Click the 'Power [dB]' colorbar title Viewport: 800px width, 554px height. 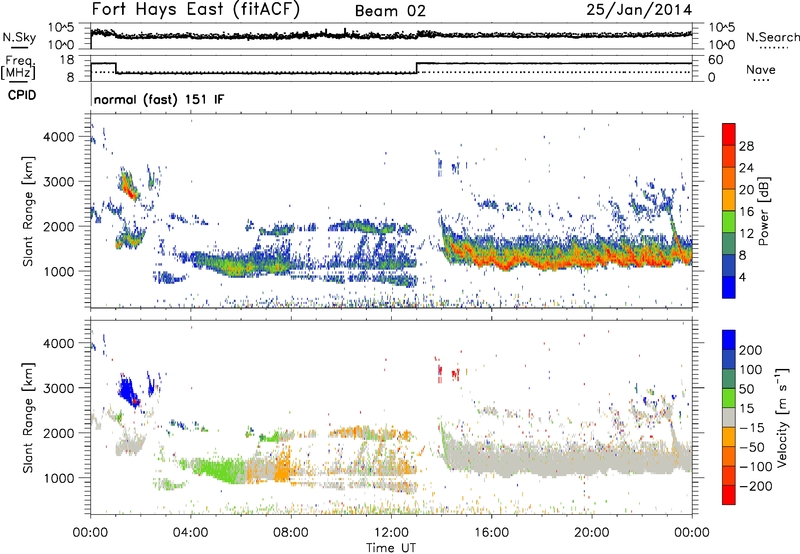763,211
